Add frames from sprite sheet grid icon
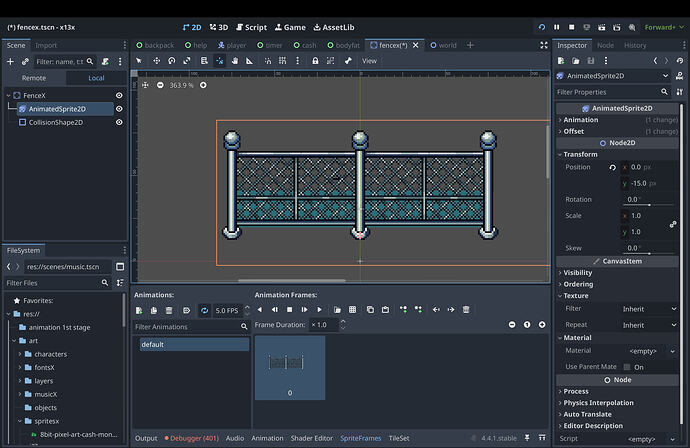This screenshot has width=690, height=448. click(x=352, y=310)
